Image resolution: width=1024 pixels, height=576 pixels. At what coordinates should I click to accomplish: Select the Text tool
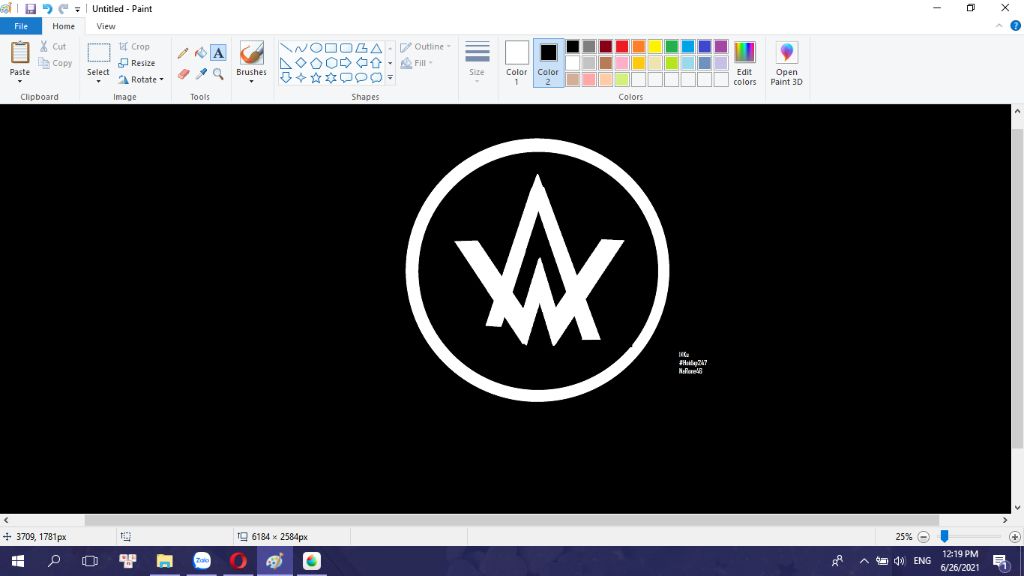(x=218, y=53)
